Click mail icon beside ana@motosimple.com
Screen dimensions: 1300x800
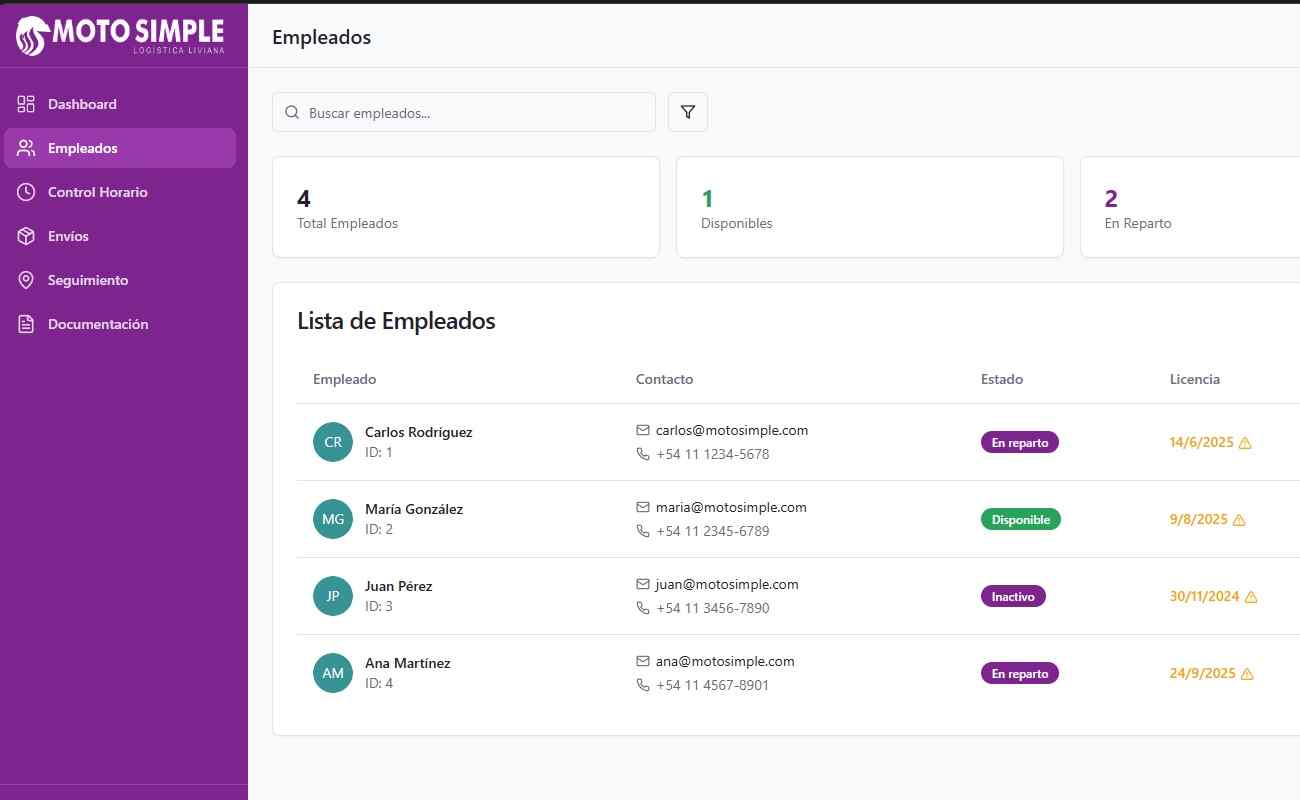pyautogui.click(x=643, y=661)
